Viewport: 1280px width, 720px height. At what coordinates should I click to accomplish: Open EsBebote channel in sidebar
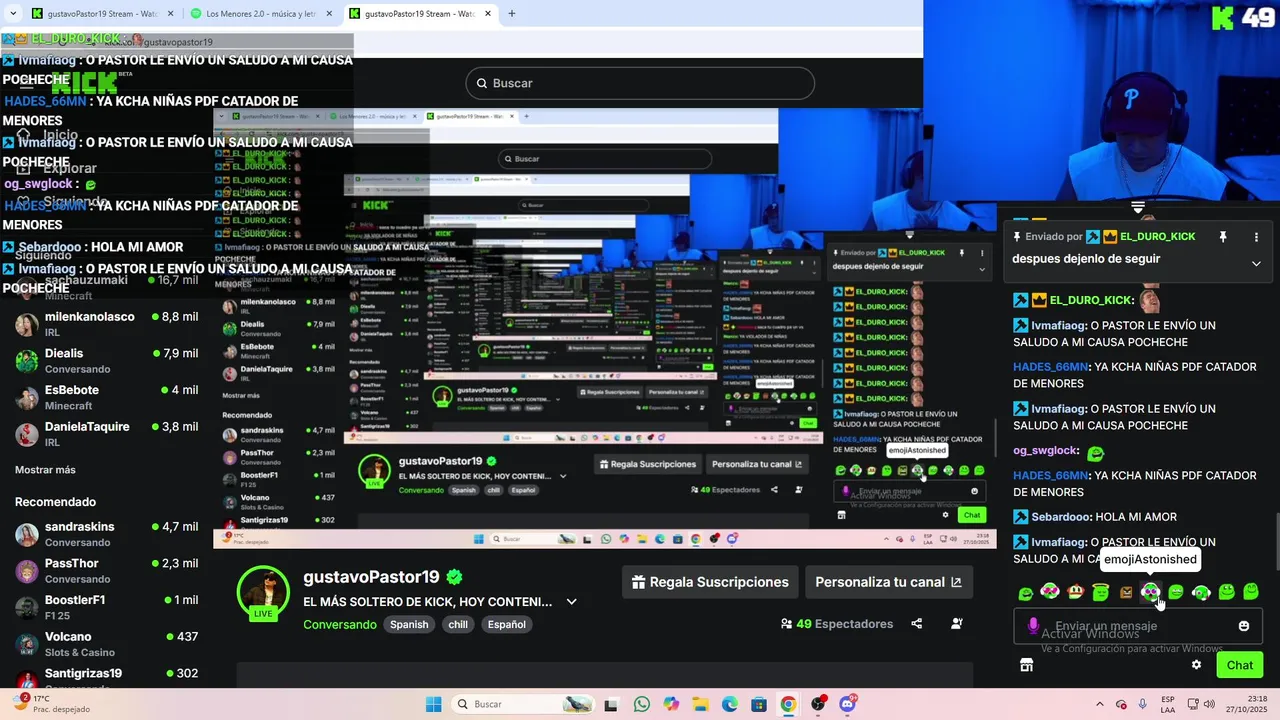[x=106, y=397]
